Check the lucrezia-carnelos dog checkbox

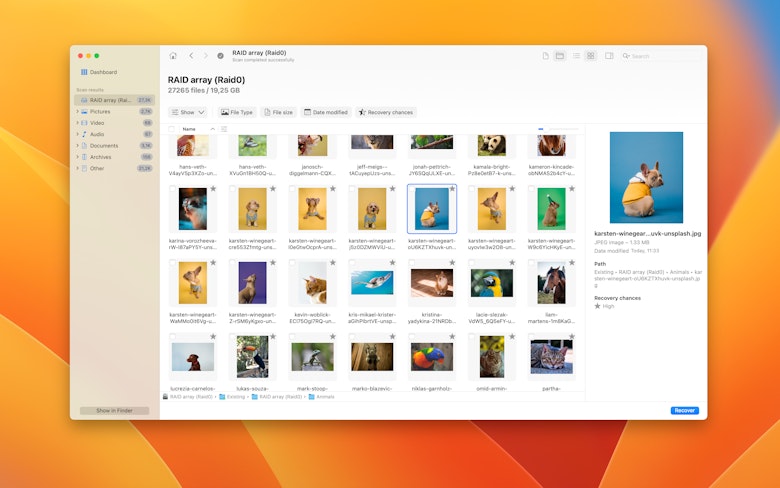click(173, 336)
